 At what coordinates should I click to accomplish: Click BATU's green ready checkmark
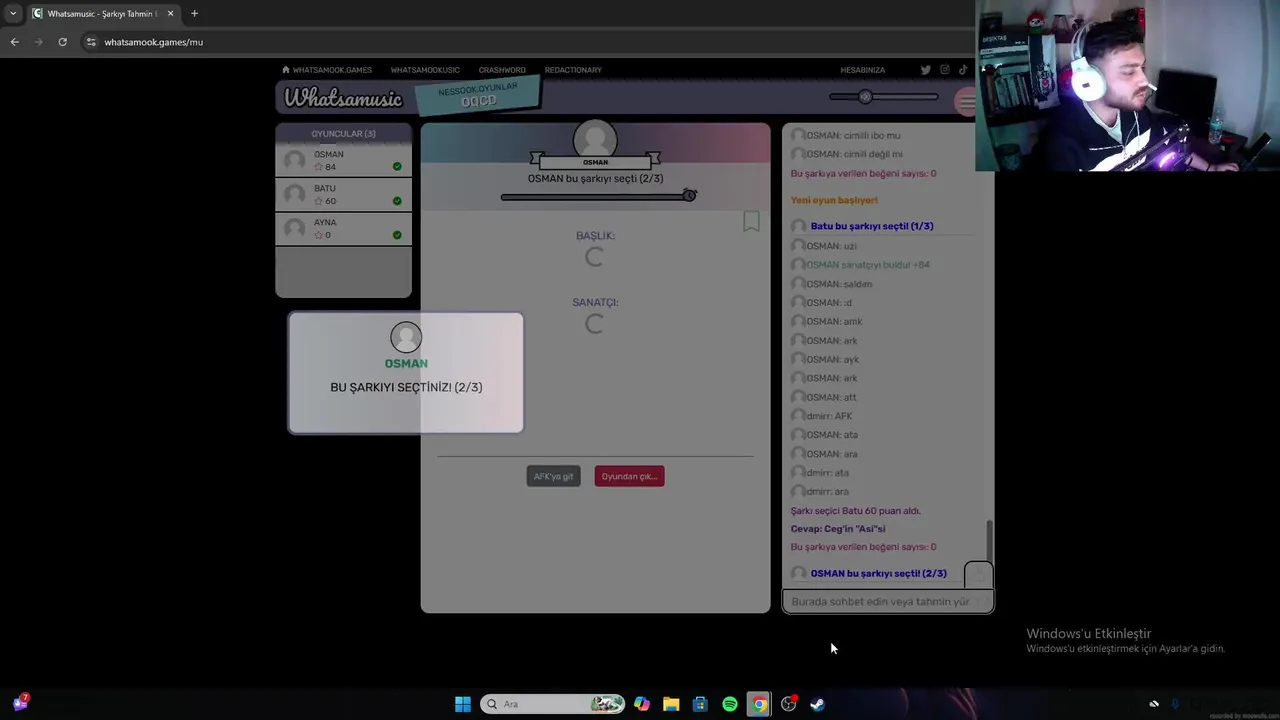click(x=397, y=201)
